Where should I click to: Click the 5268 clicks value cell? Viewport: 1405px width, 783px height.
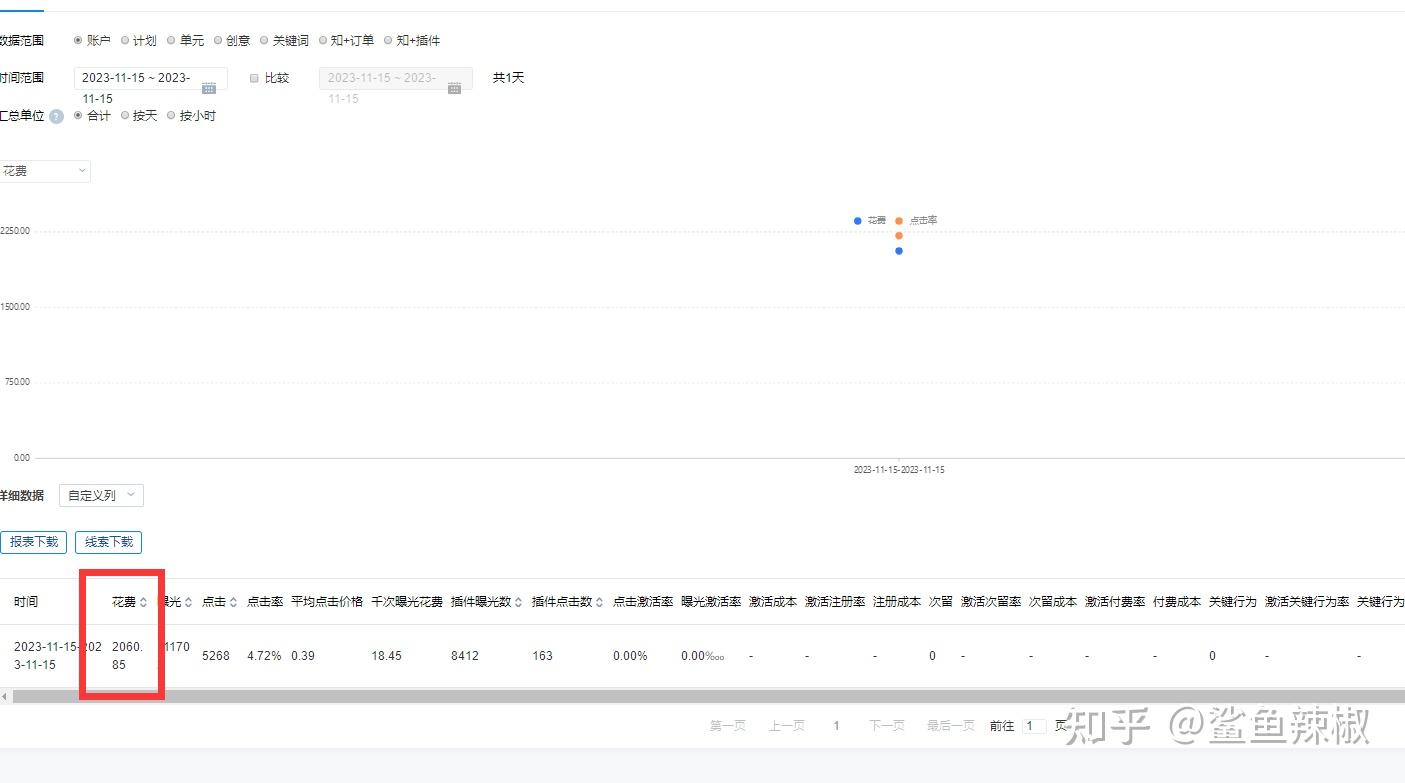click(216, 656)
